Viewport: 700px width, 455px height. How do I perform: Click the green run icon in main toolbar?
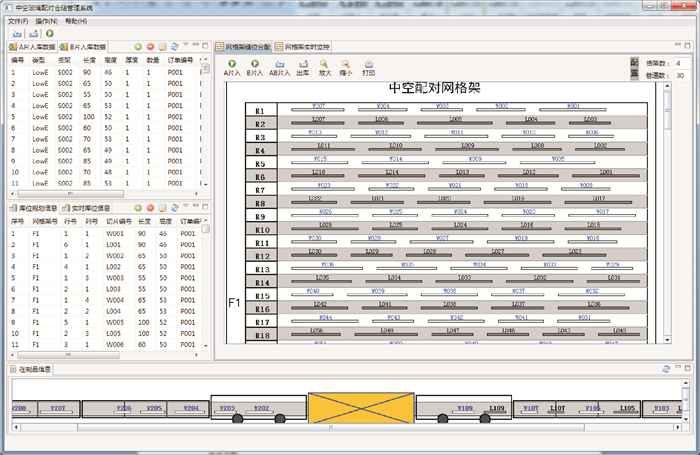49,33
